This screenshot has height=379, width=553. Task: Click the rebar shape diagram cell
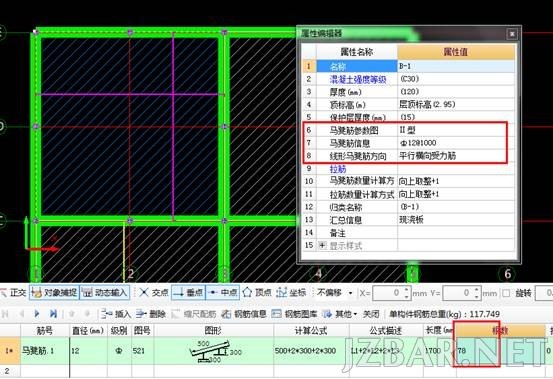[x=213, y=351]
